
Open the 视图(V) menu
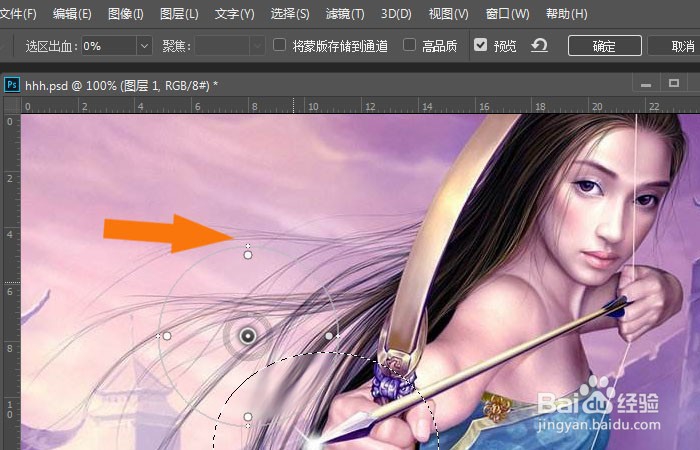pyautogui.click(x=448, y=14)
